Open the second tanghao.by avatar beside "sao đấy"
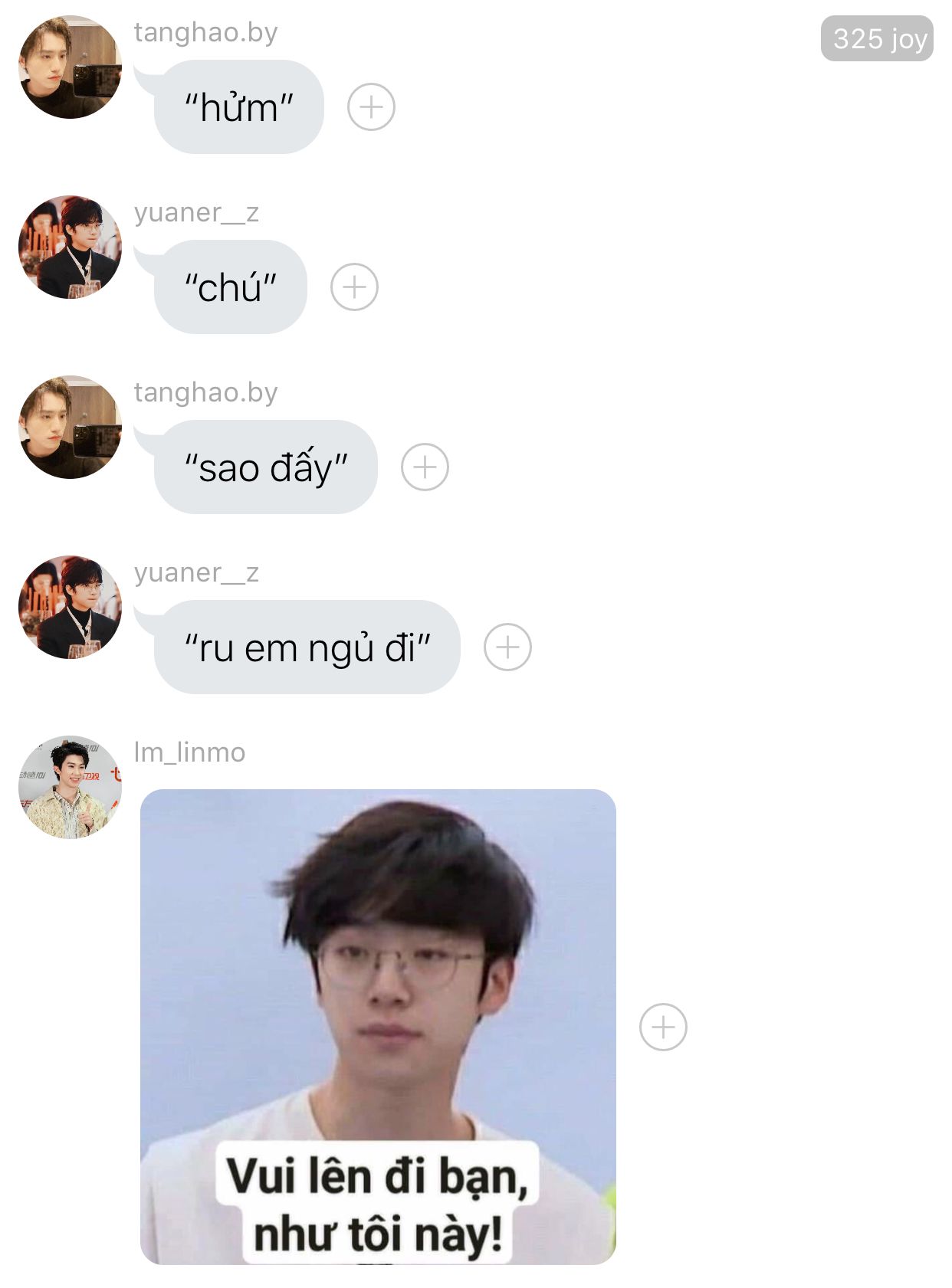This screenshot has height=1288, width=952. coord(70,427)
